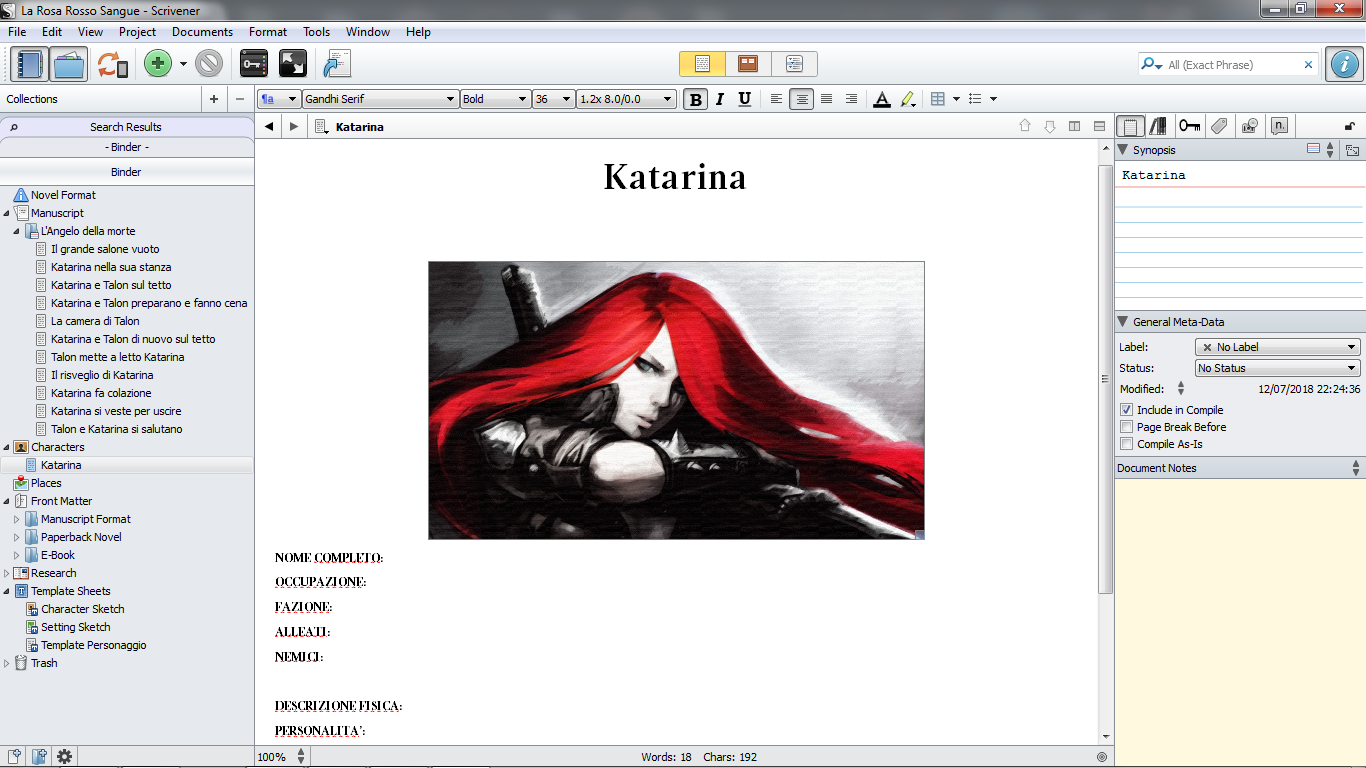Open search options magnifier dropdown
Image resolution: width=1366 pixels, height=768 pixels.
click(x=1152, y=64)
